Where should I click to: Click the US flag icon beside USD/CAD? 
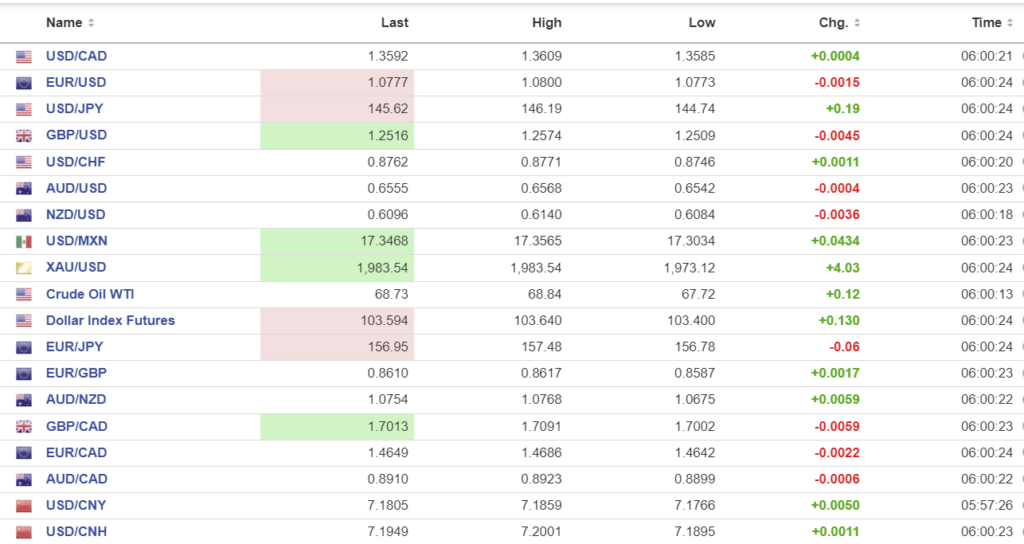tap(24, 57)
